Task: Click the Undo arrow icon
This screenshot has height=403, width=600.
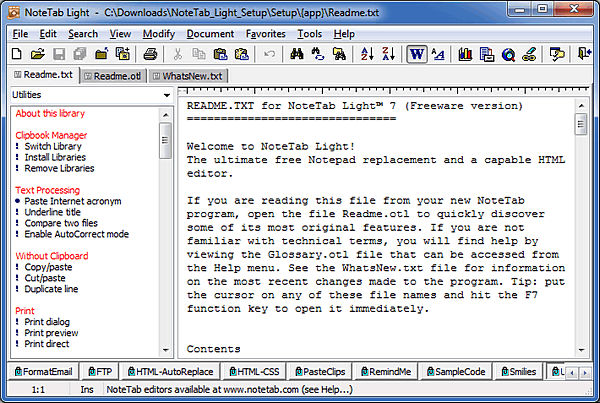Action: click(x=269, y=54)
